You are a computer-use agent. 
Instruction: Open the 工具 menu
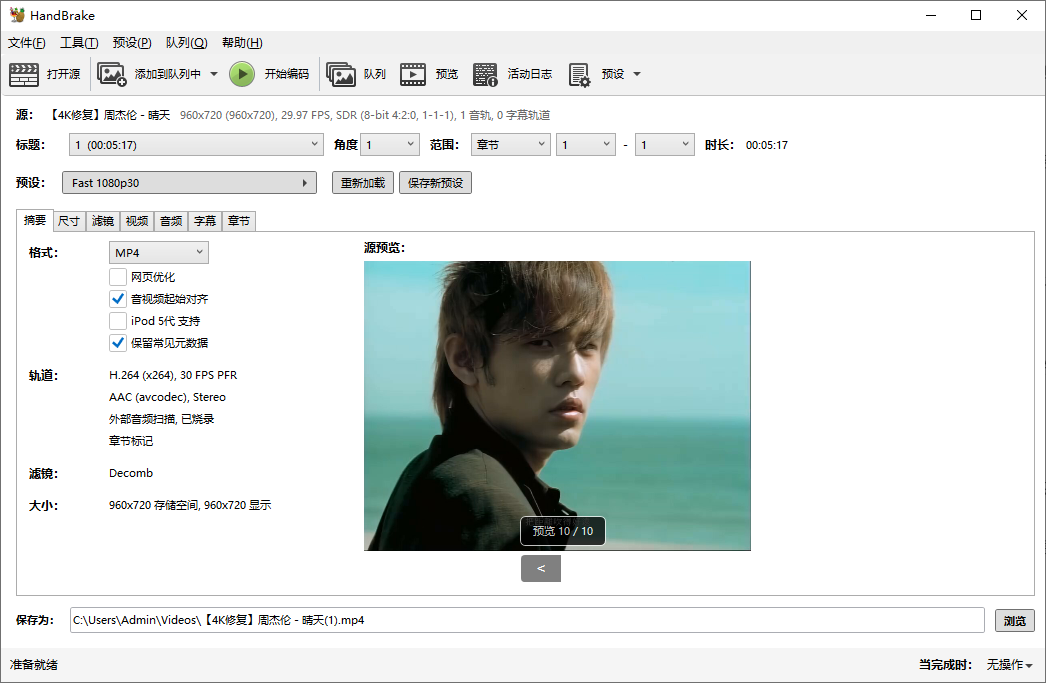(79, 43)
